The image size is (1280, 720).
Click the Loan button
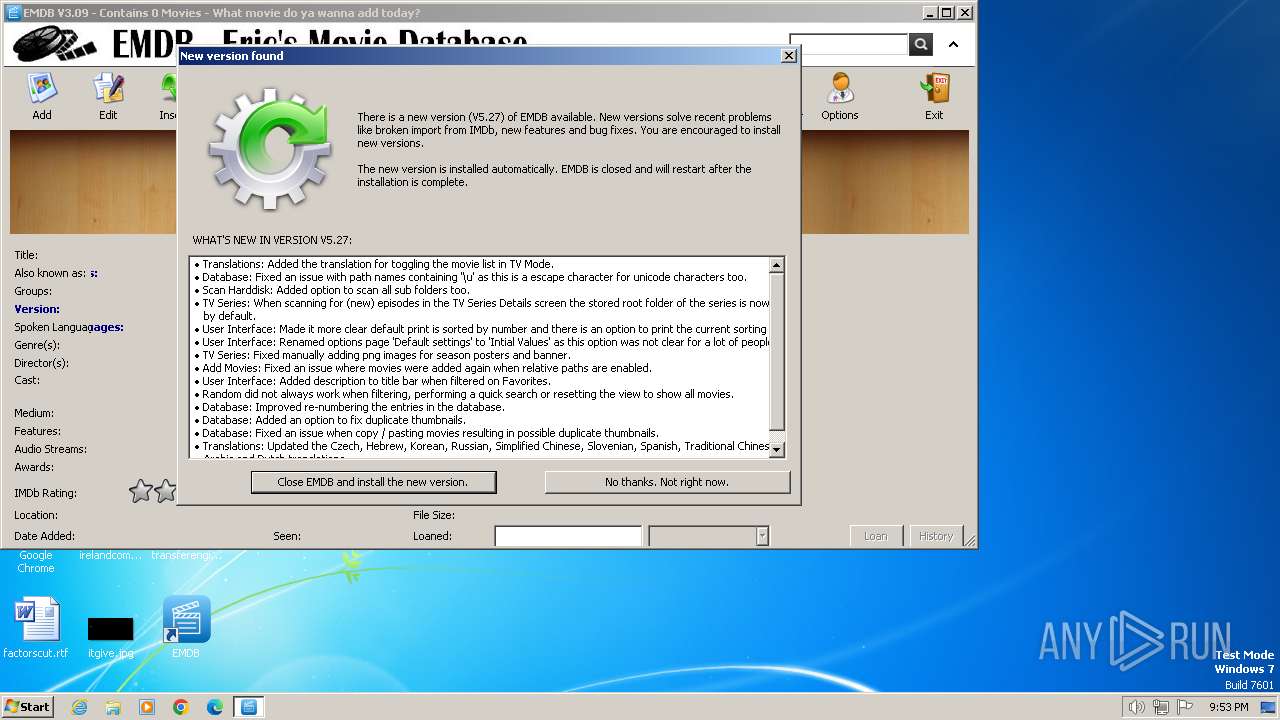point(876,536)
